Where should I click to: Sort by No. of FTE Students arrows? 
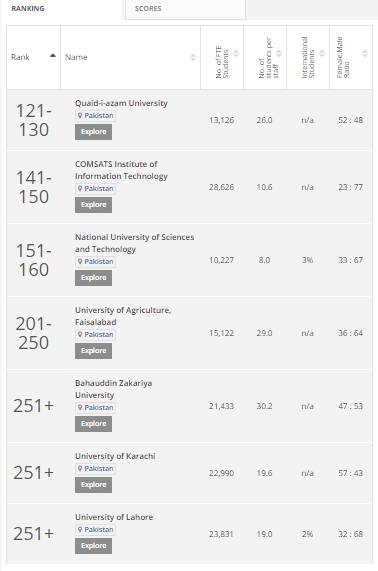[236, 54]
